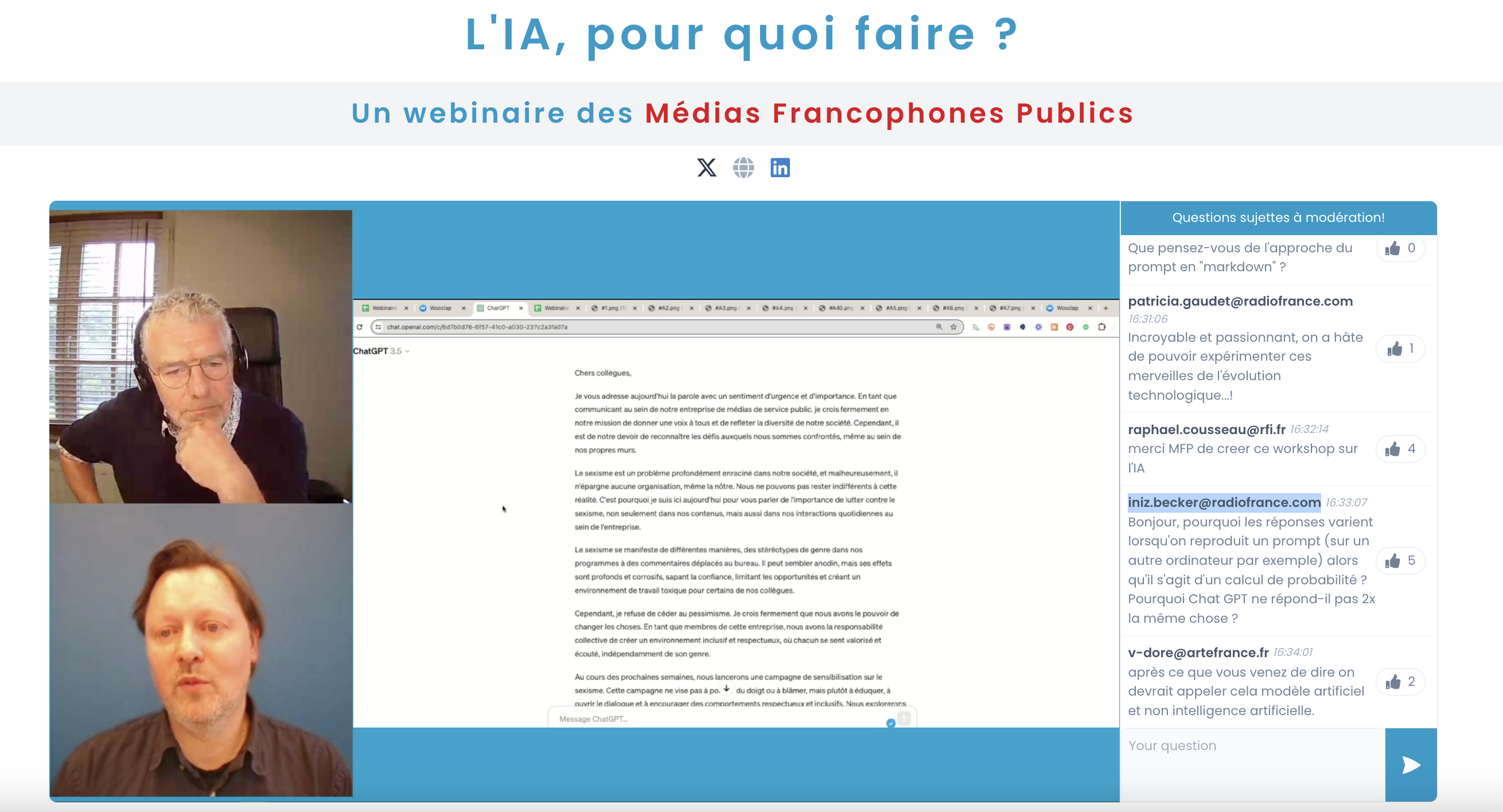Click the L'IA, pour quoi faire ? title
1503x812 pixels.
coord(742,35)
